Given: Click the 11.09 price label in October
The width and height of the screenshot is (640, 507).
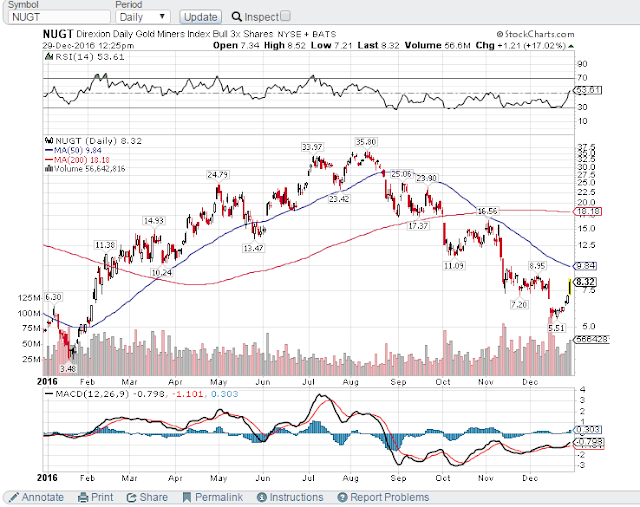Looking at the screenshot, I should [454, 266].
